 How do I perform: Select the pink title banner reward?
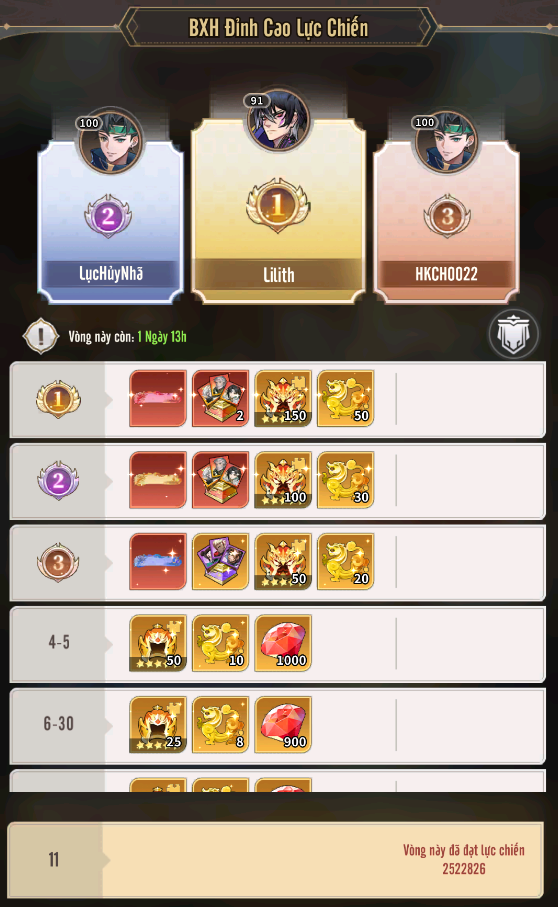158,399
